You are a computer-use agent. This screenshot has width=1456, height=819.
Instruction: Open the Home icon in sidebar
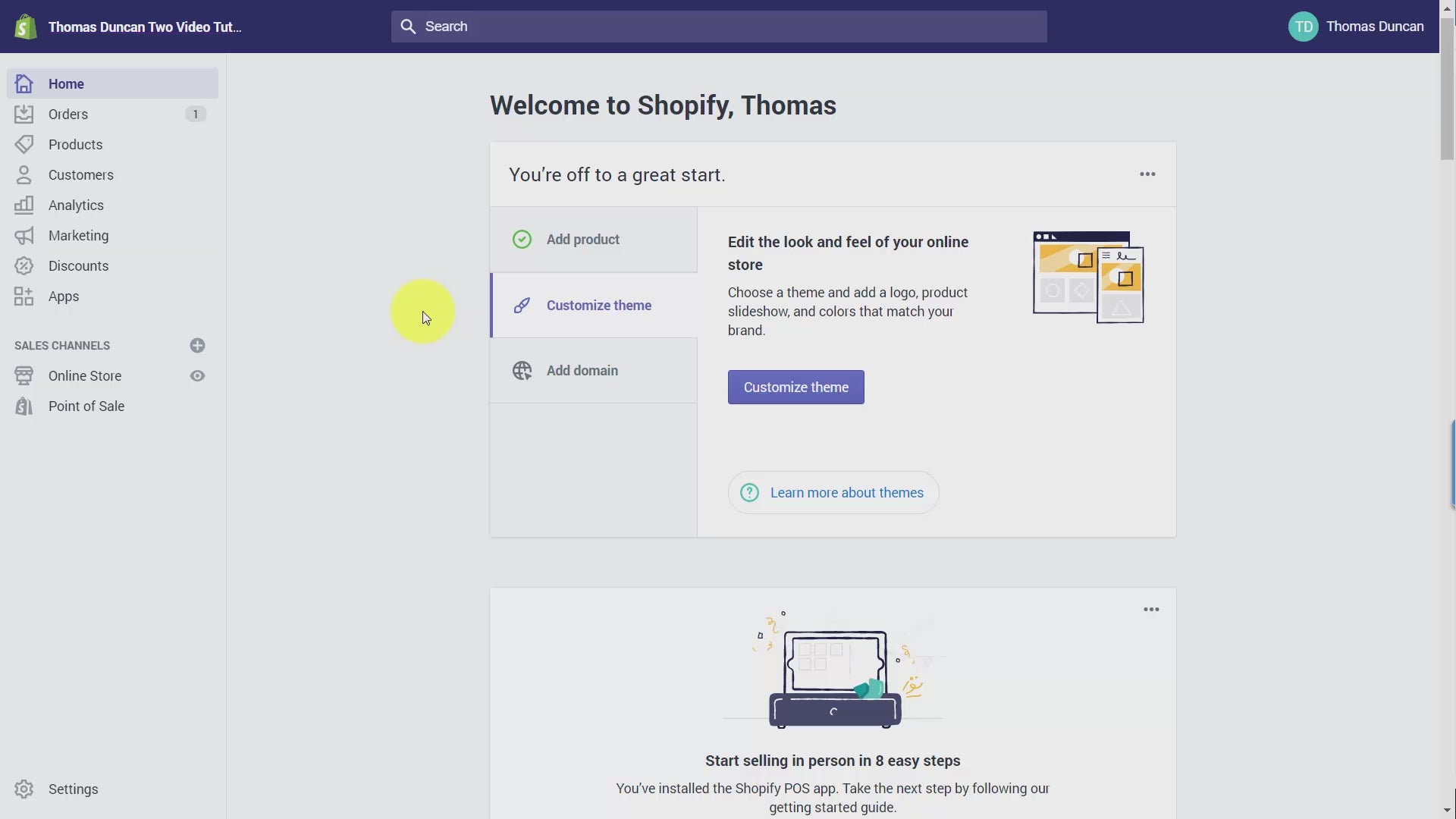[x=24, y=83]
